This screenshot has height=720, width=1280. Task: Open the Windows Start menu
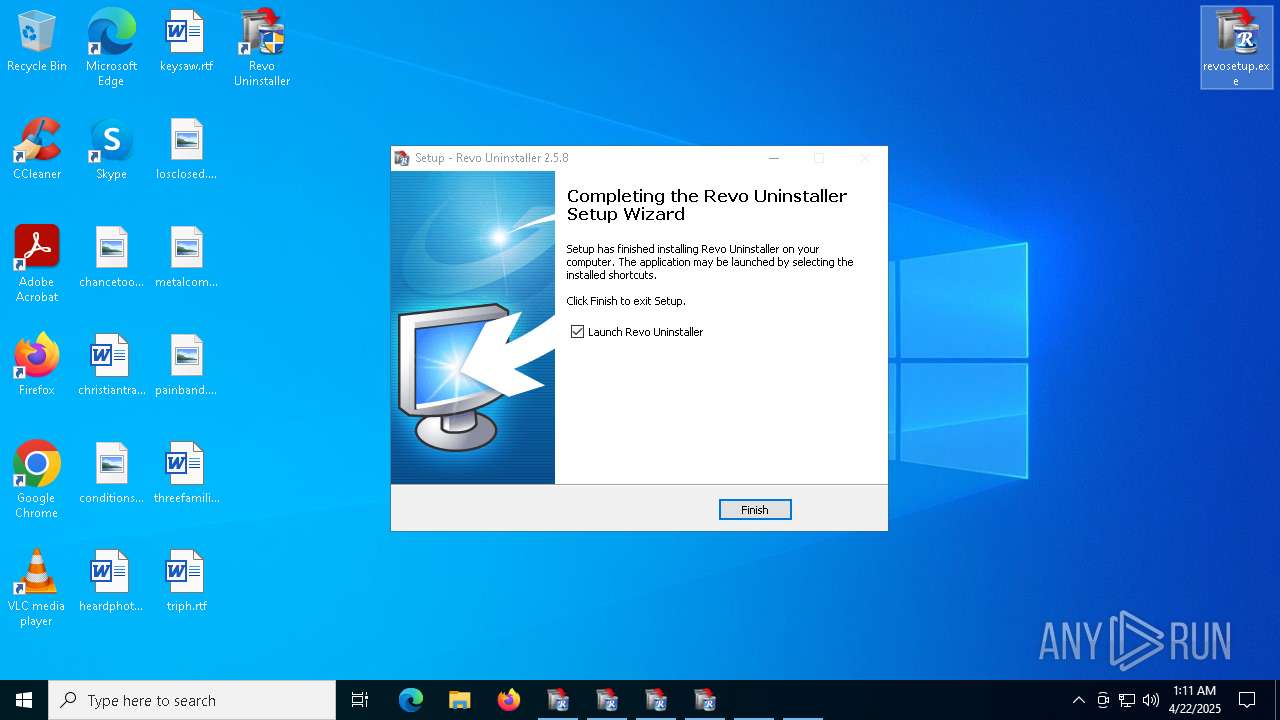click(24, 700)
